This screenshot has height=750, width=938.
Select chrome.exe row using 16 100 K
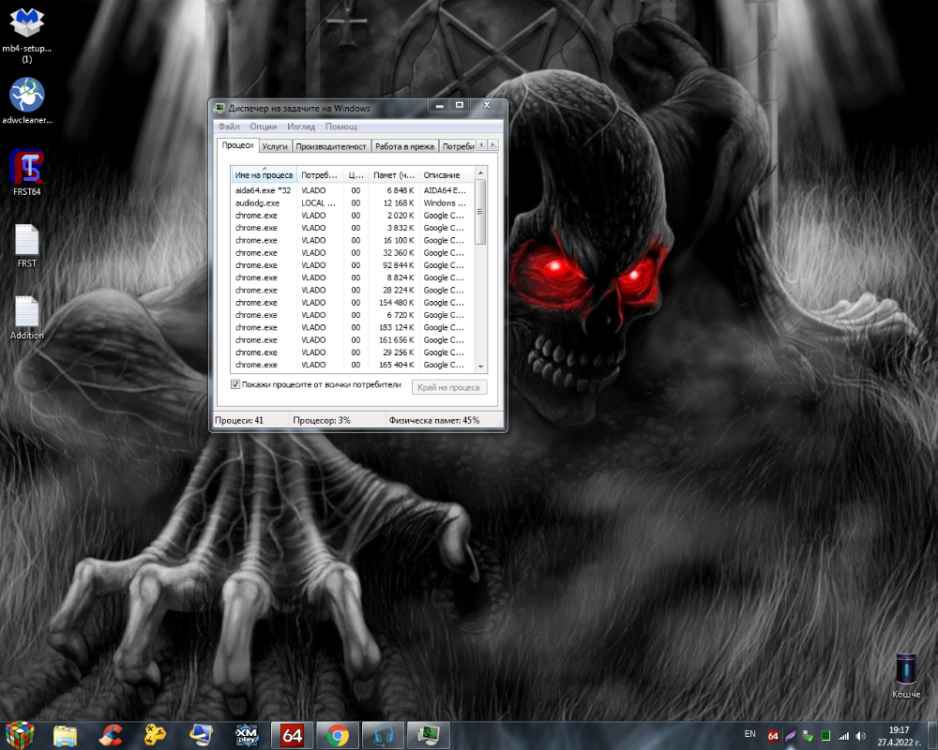click(353, 240)
